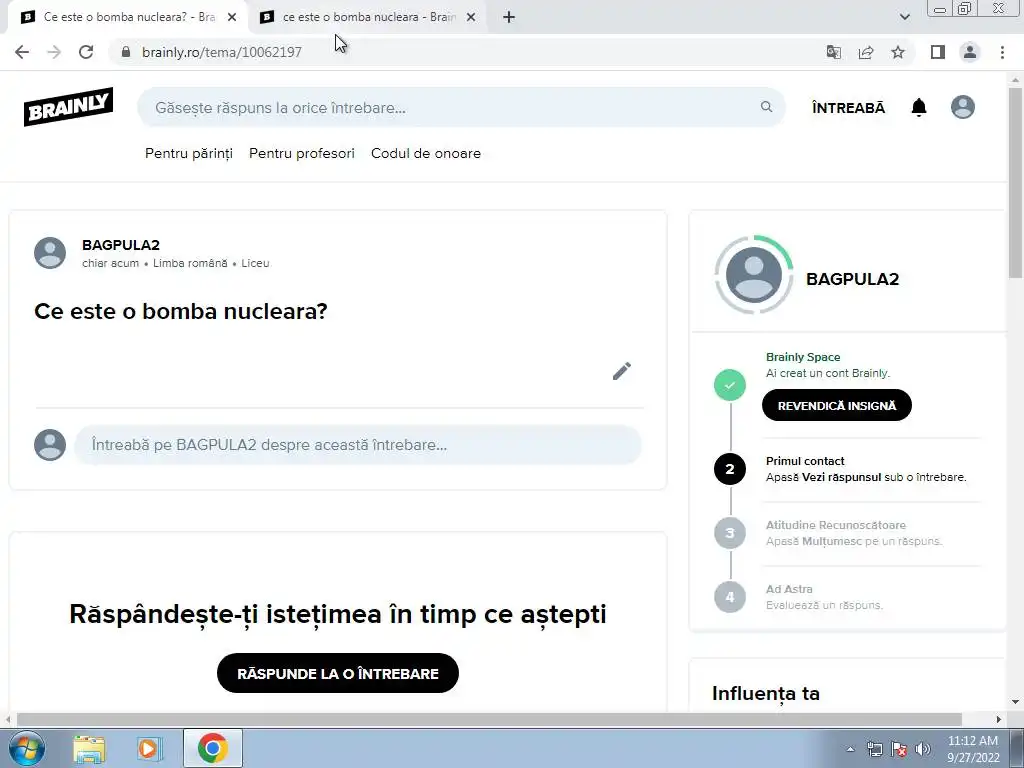
Task: Go back with browser back arrow
Action: point(22,52)
